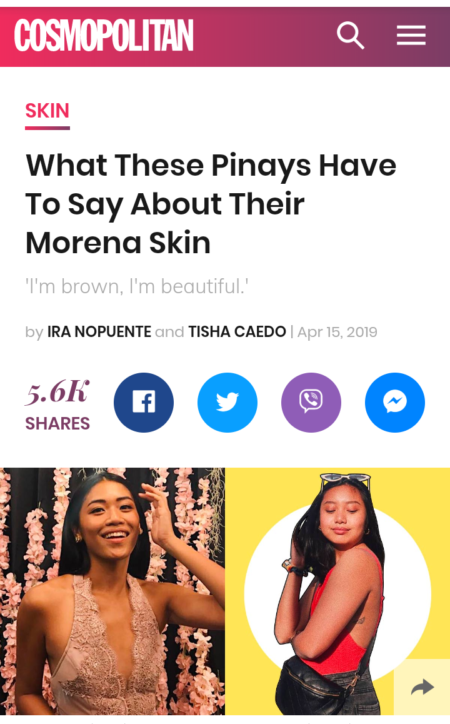Viewport: 450px width, 724px height.
Task: Open the SKIN category link
Action: [47, 111]
